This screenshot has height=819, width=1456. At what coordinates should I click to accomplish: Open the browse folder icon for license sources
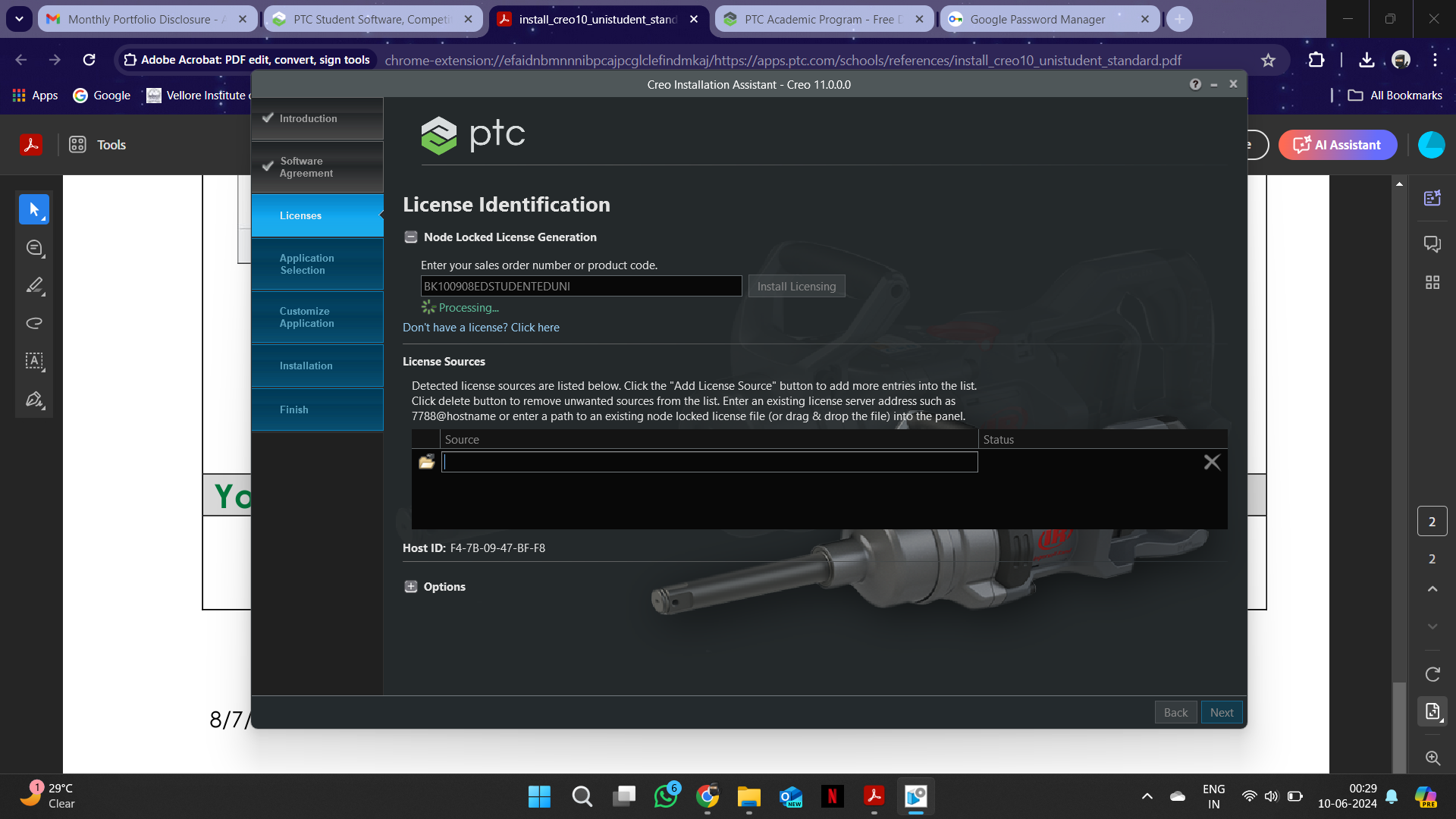pos(426,462)
